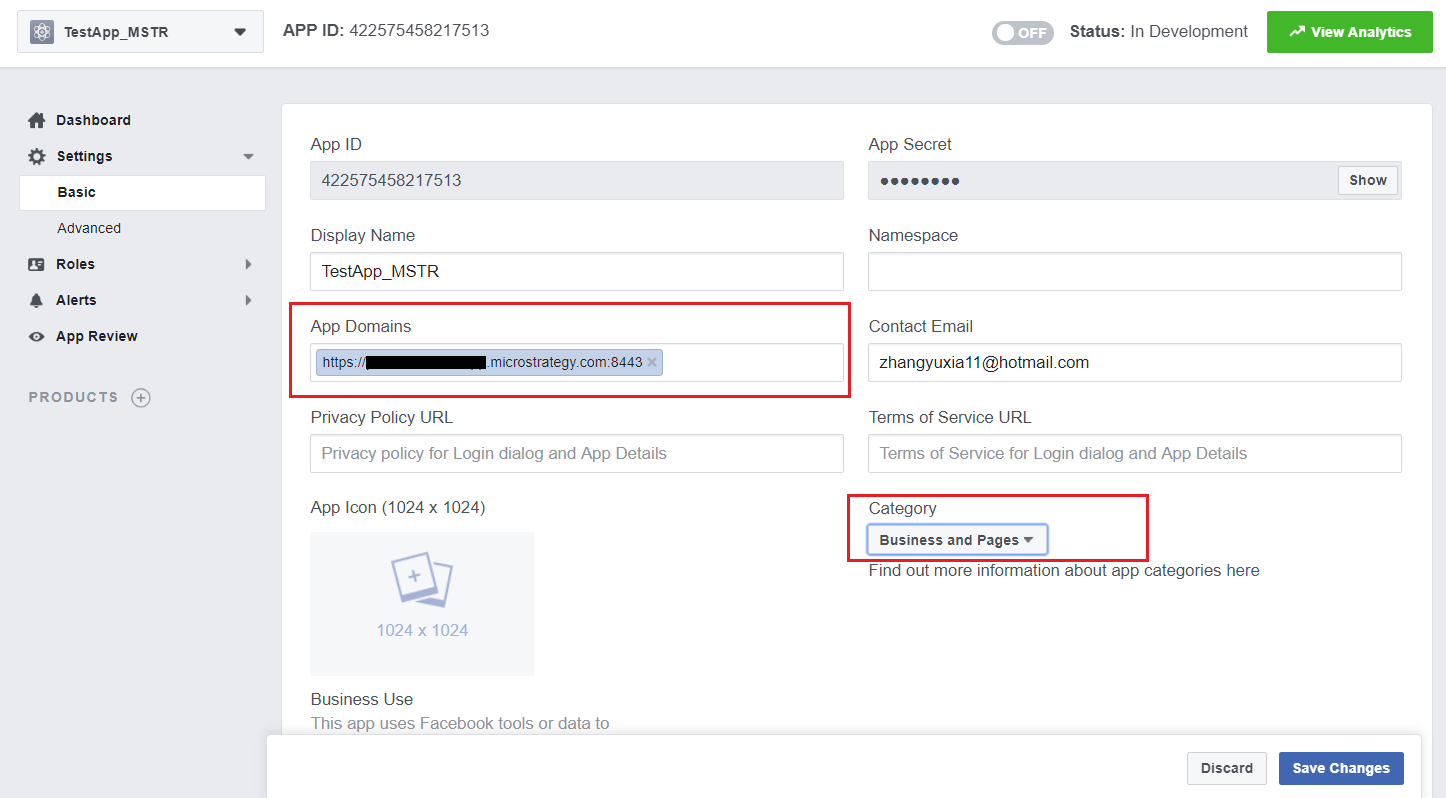Click the Discard button
Image resolution: width=1446 pixels, height=798 pixels.
[1227, 768]
